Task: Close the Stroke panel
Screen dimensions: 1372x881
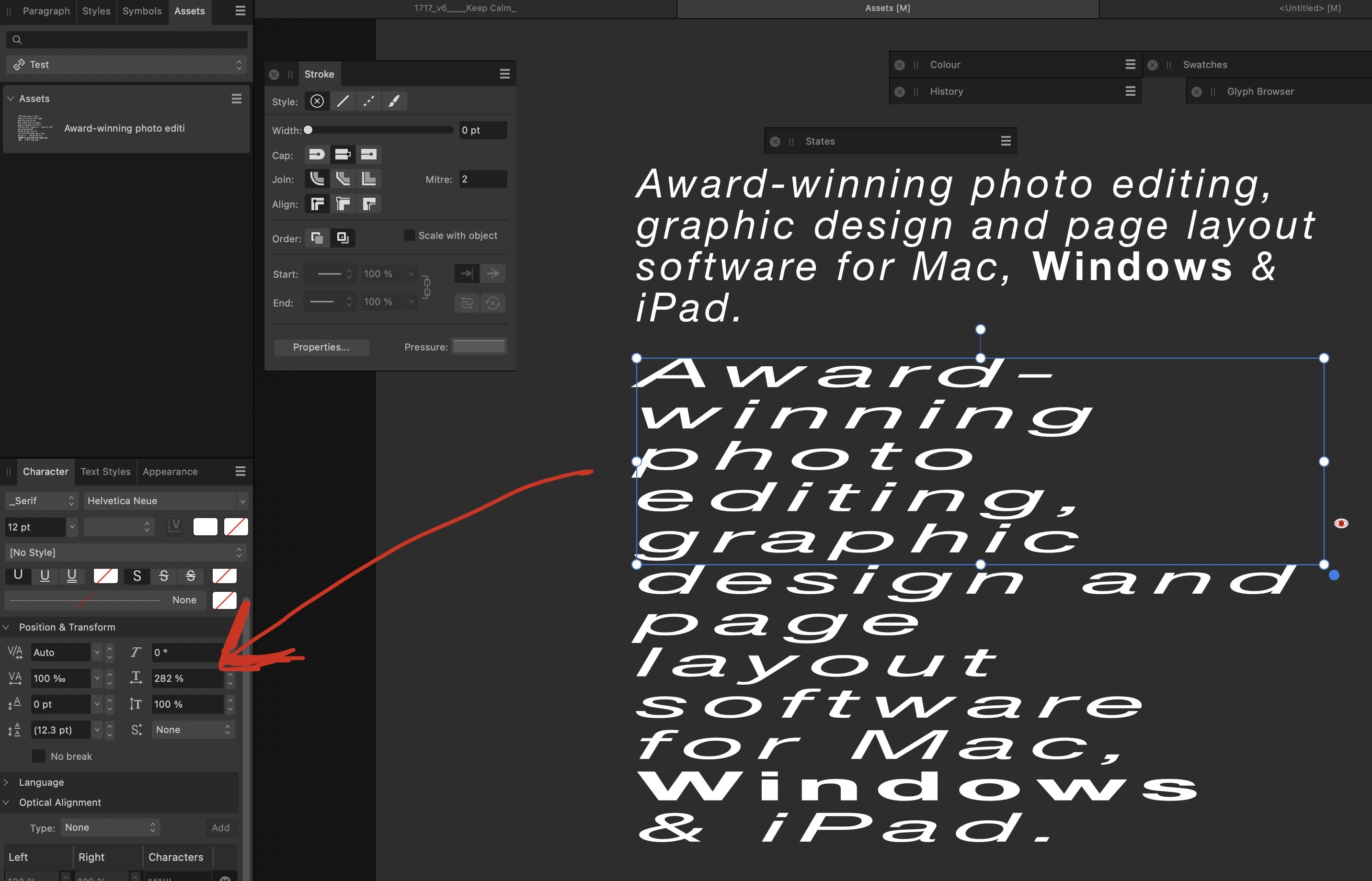Action: pos(274,74)
